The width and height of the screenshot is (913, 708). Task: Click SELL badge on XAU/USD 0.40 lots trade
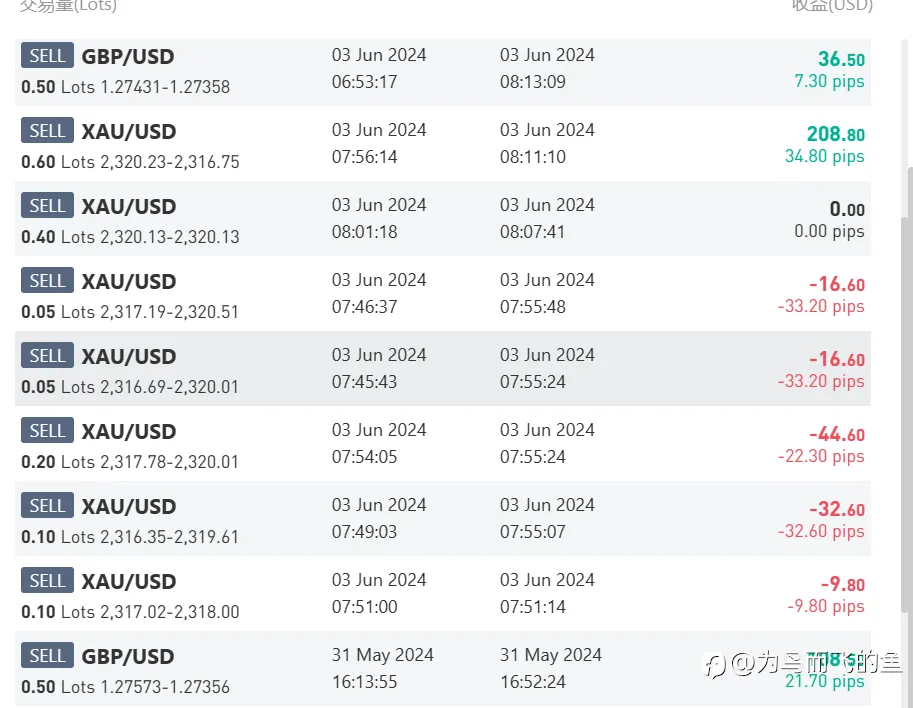click(47, 206)
